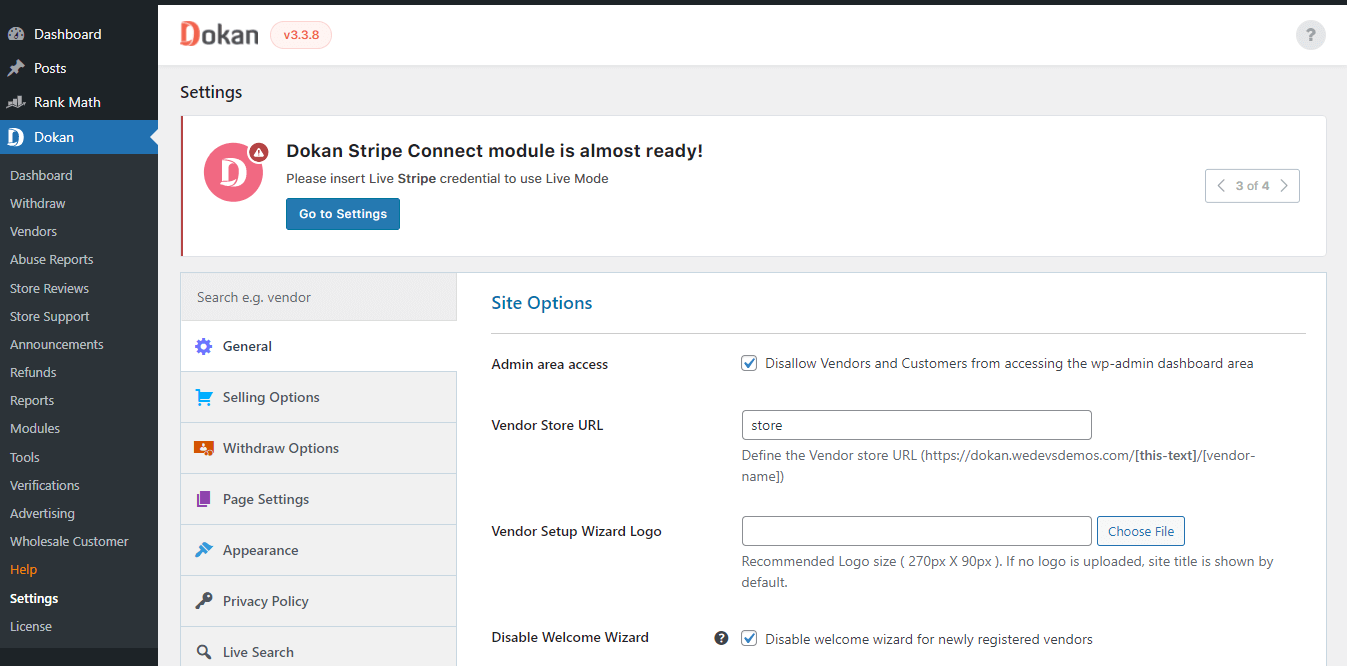Open Withdraw submenu item
This screenshot has width=1347, height=666.
pos(38,203)
